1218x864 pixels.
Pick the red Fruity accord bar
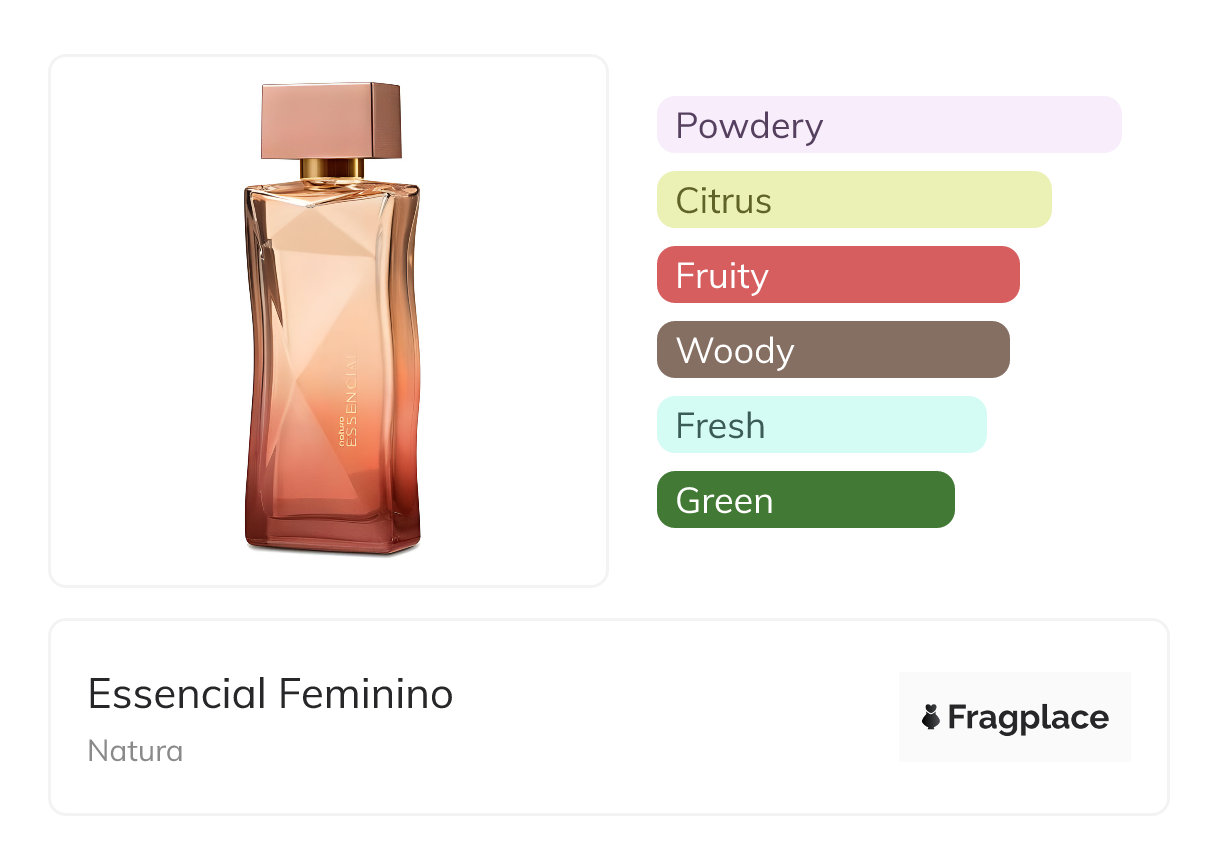(x=837, y=275)
